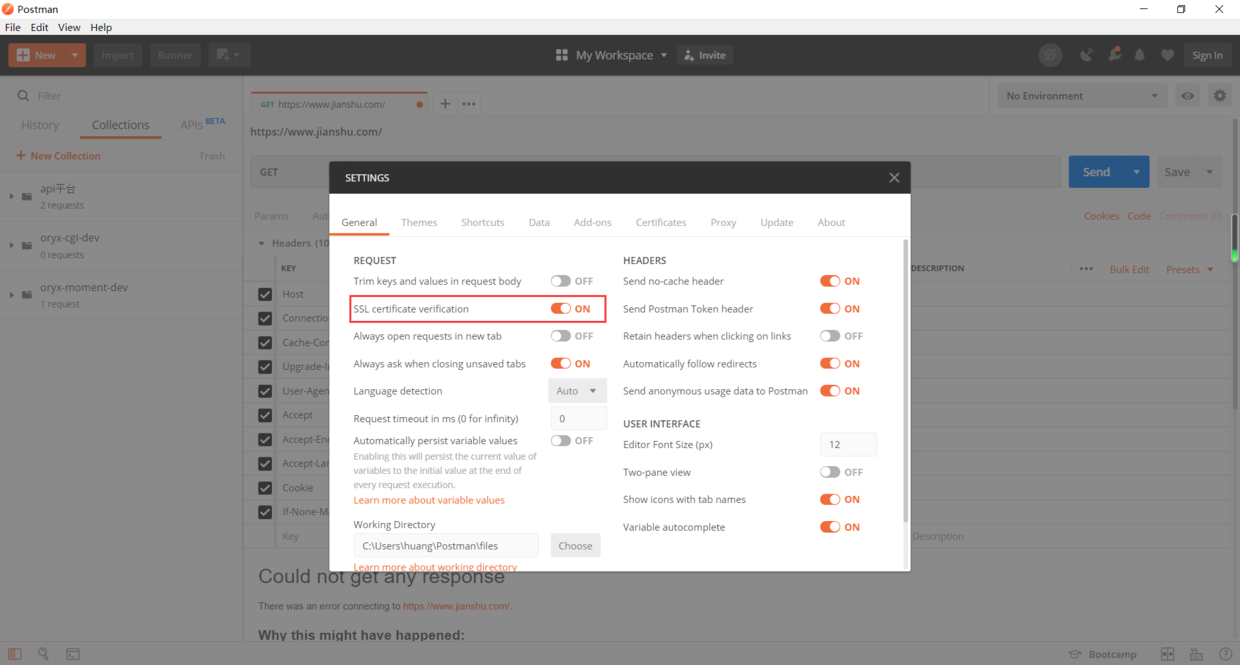This screenshot has height=665, width=1240.
Task: Open the help question-mark icon in status bar
Action: pos(1226,654)
